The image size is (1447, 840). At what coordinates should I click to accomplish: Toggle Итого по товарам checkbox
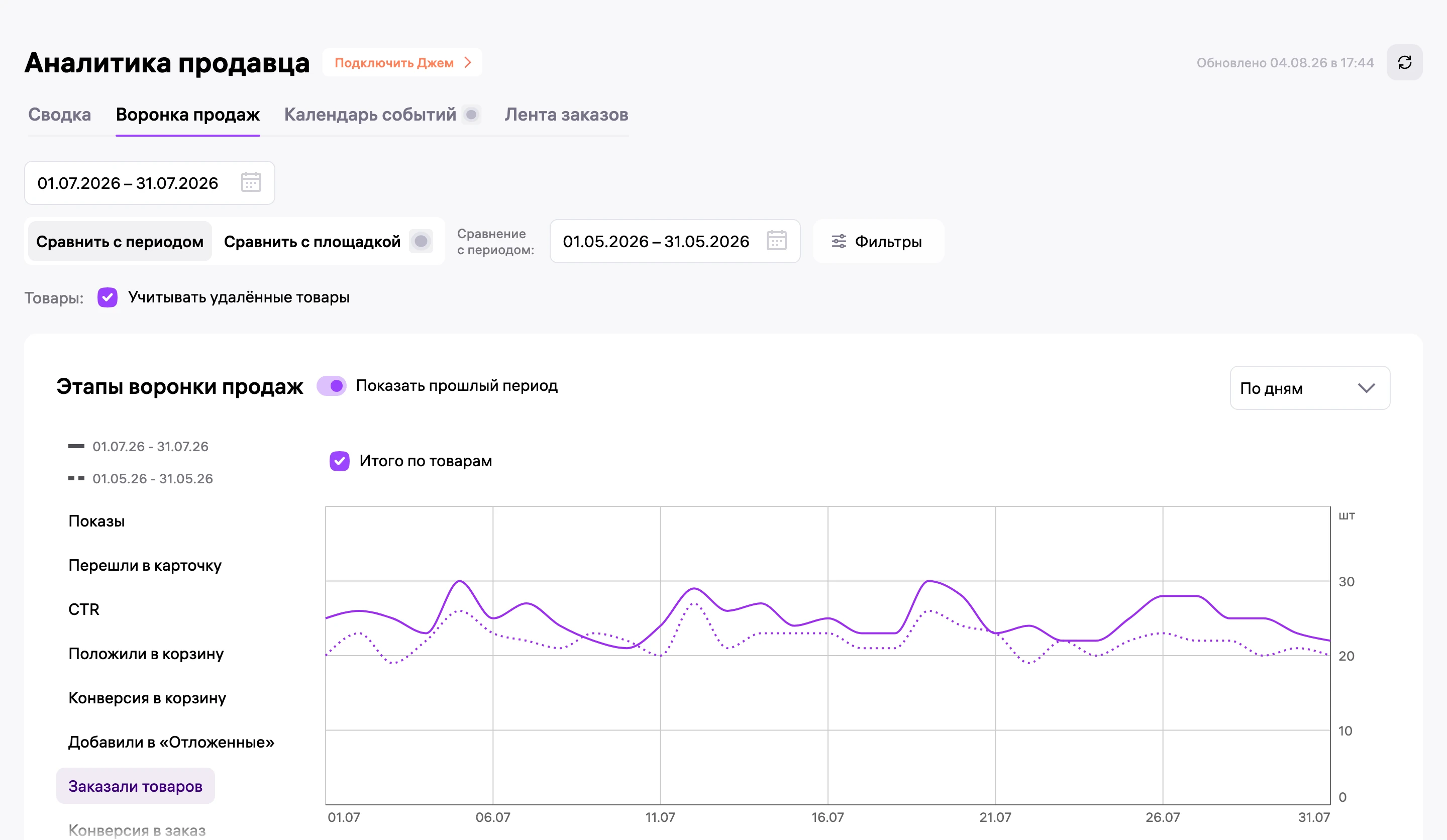pos(339,461)
